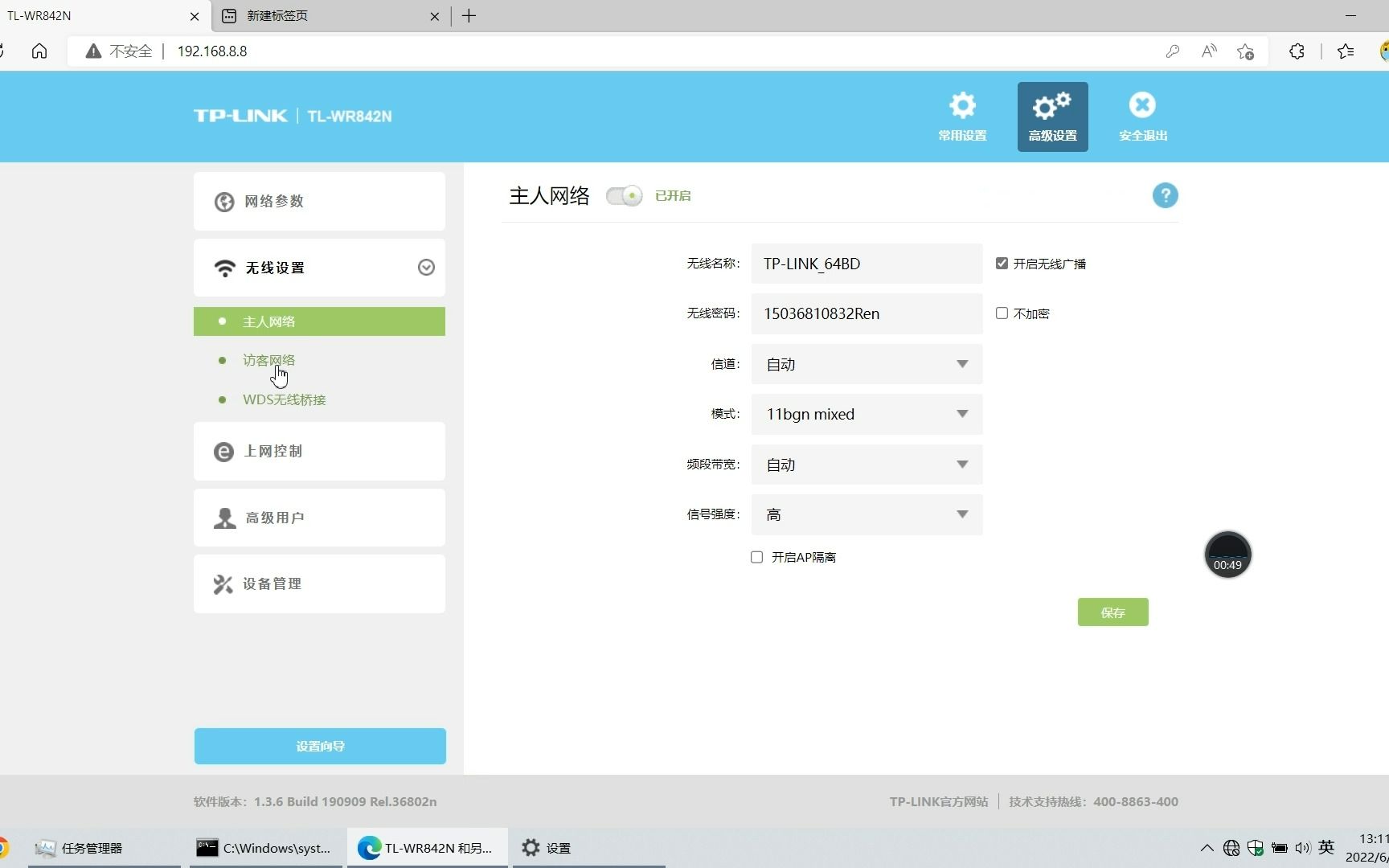Click the 无线密码 input field
Viewport: 1389px width, 868px height.
pyautogui.click(x=867, y=313)
